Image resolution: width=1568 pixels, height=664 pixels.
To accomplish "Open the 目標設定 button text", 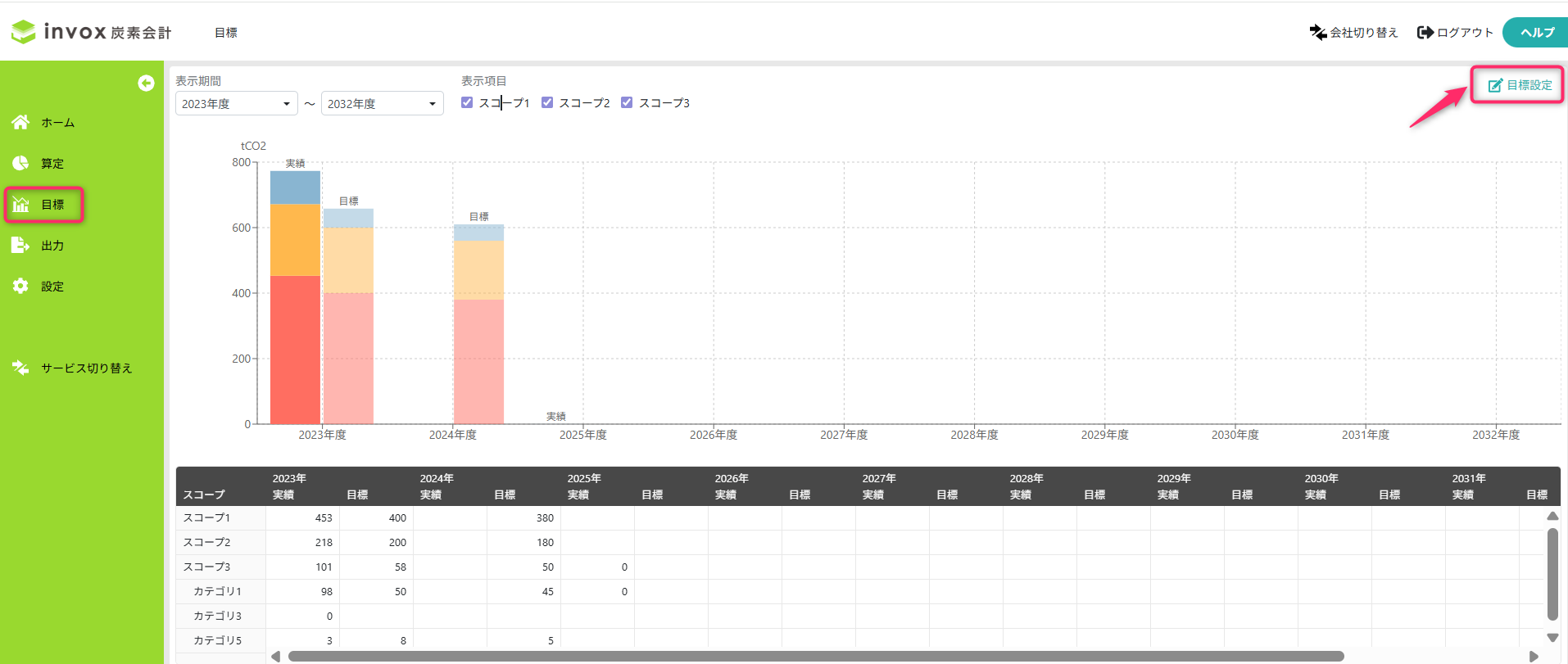I will [x=1529, y=85].
